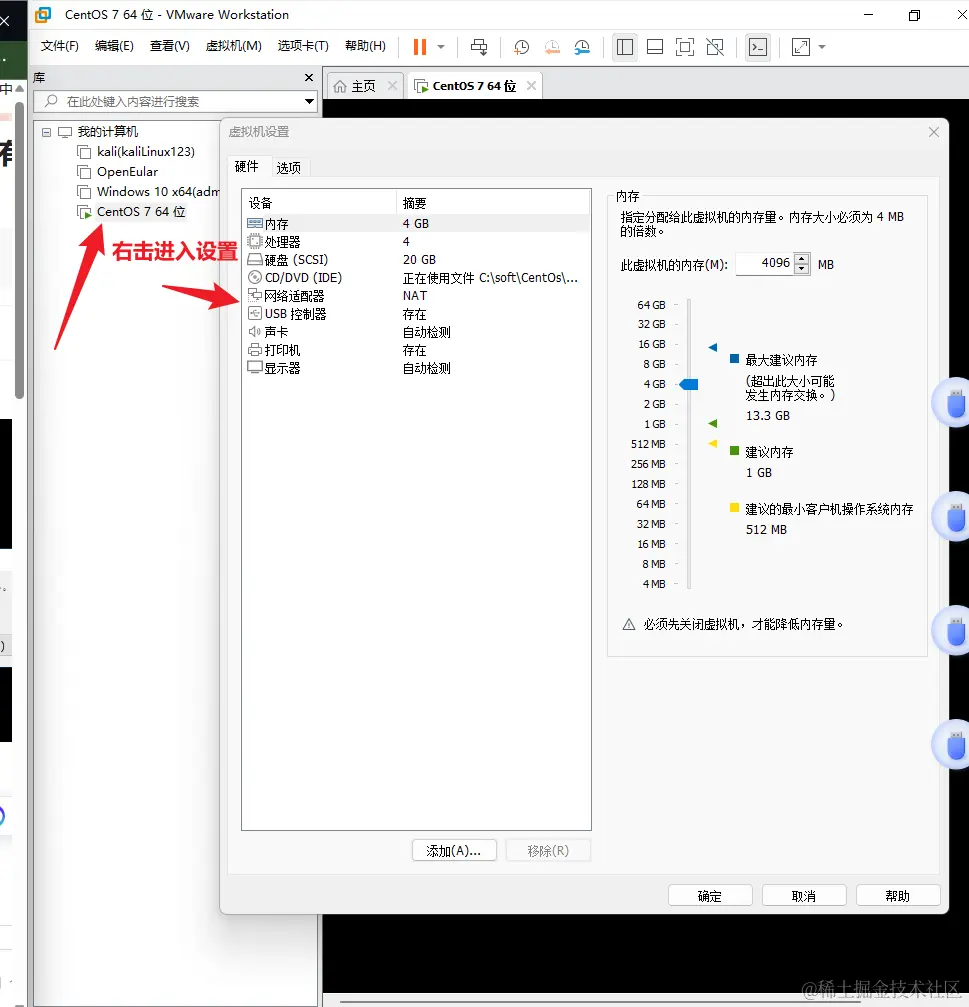Click the 添加(A)... button
This screenshot has width=969, height=1007.
(x=454, y=850)
